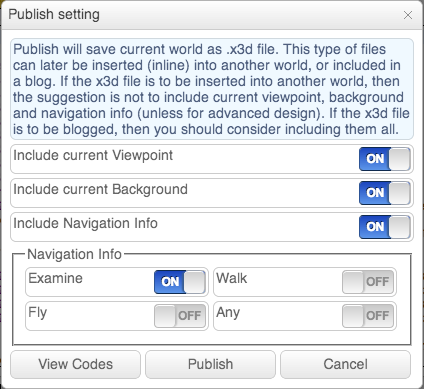
Task: Click the Include current Viewpoint label text
Action: tap(93, 155)
